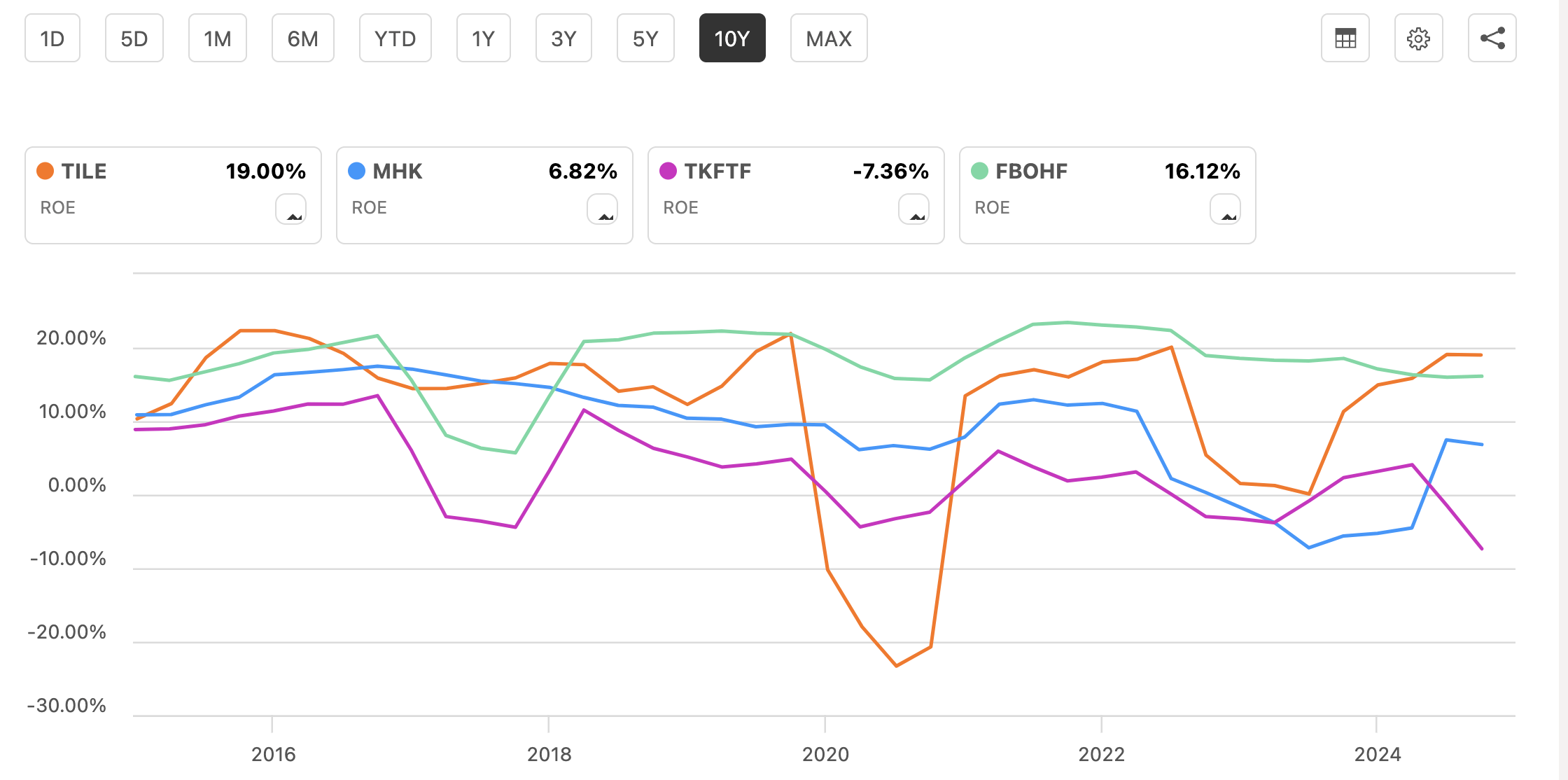Switch to the YTD time range

click(395, 39)
